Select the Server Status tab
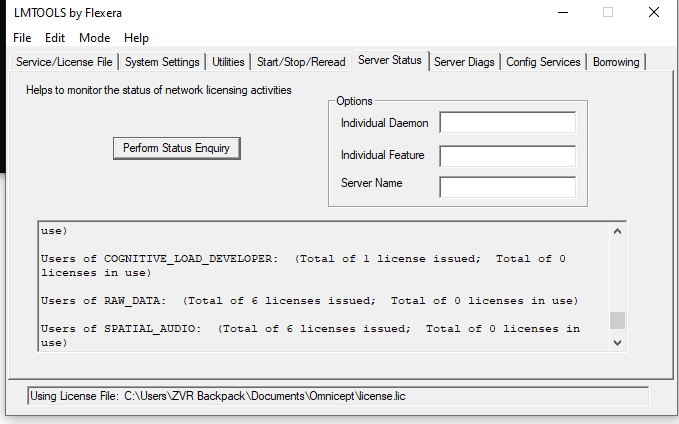This screenshot has height=424, width=679. 389,61
